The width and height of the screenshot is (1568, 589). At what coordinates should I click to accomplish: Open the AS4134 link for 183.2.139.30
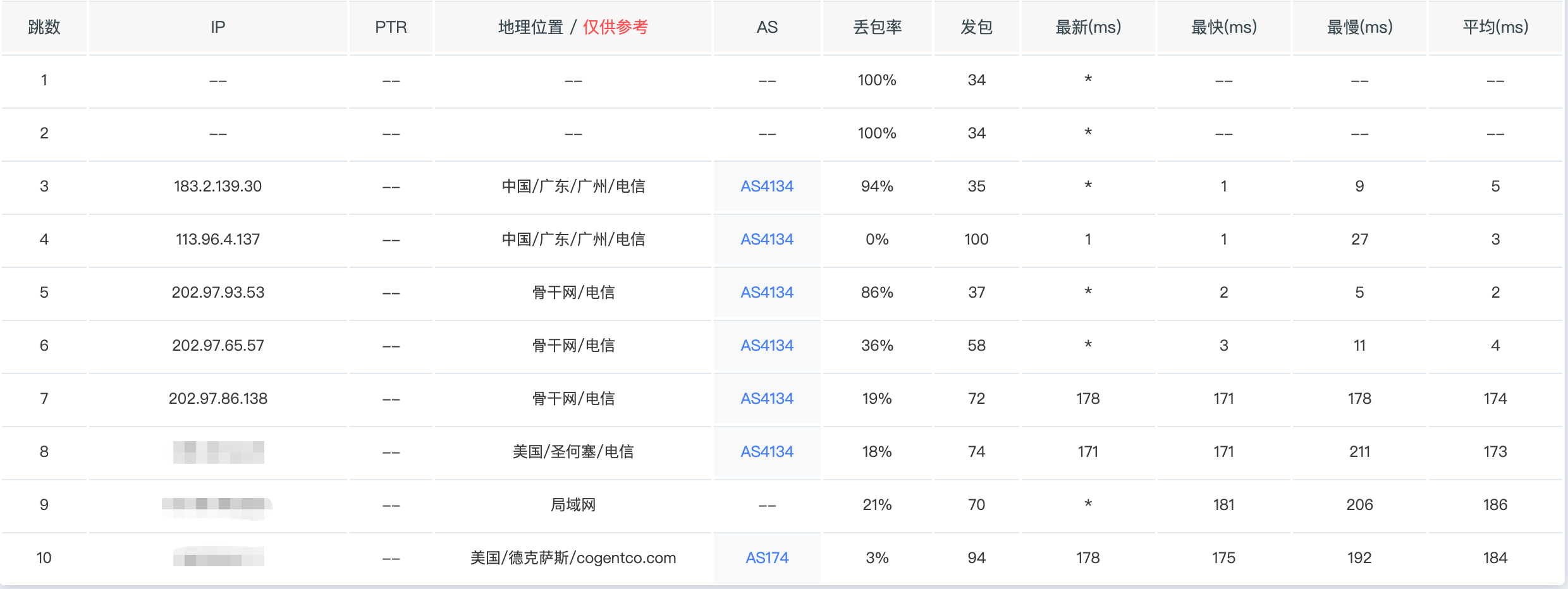(x=766, y=186)
